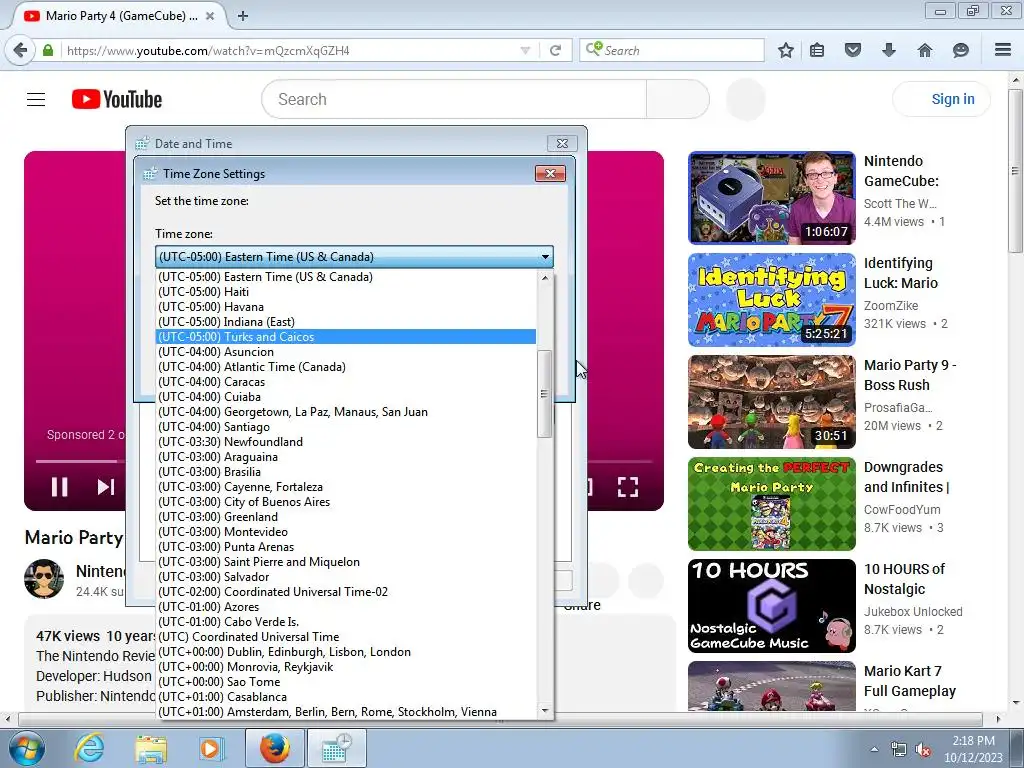The image size is (1024, 768).
Task: Select (UTC-04:00) Caracas entry
Action: tap(345, 382)
